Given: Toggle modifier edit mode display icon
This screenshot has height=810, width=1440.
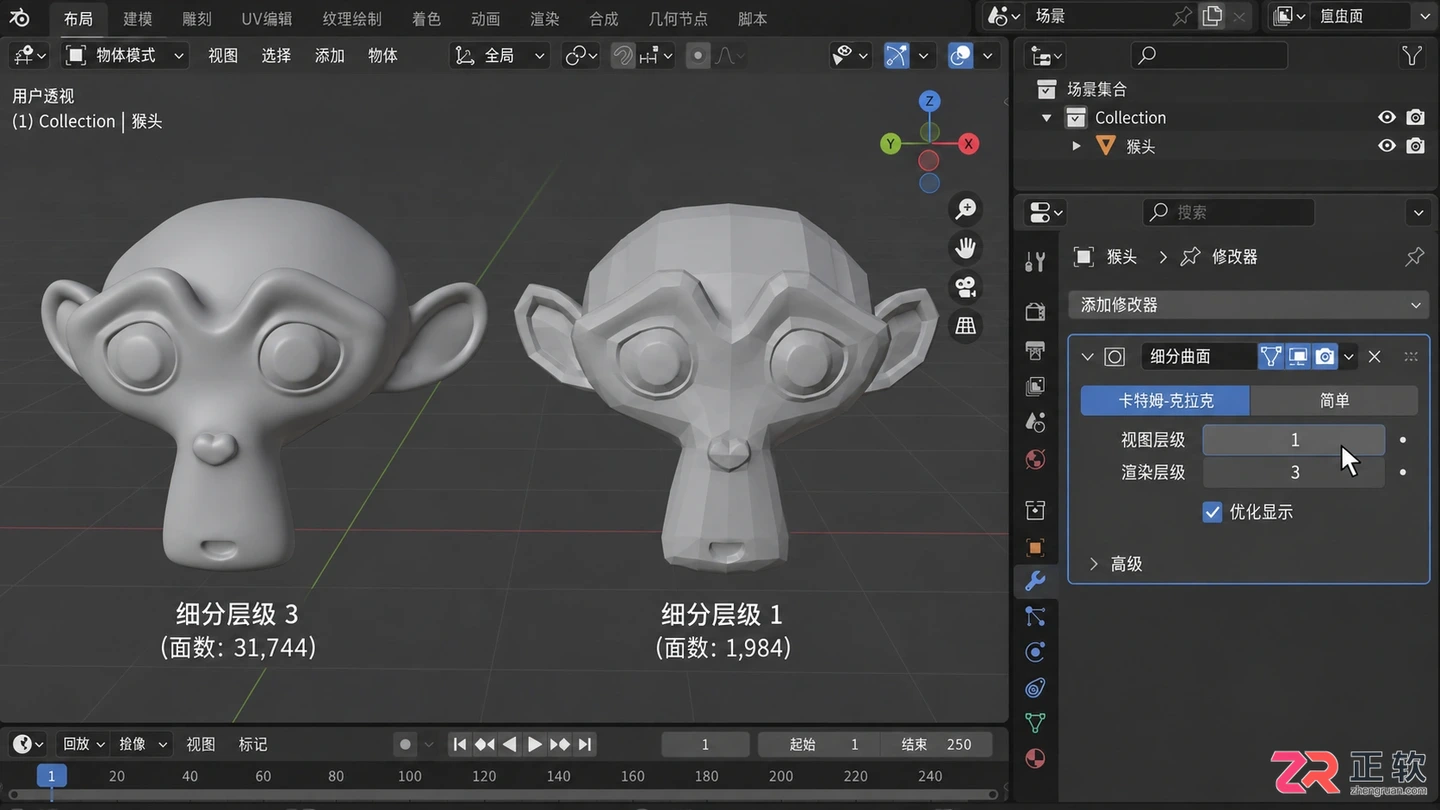Looking at the screenshot, I should [x=1270, y=356].
